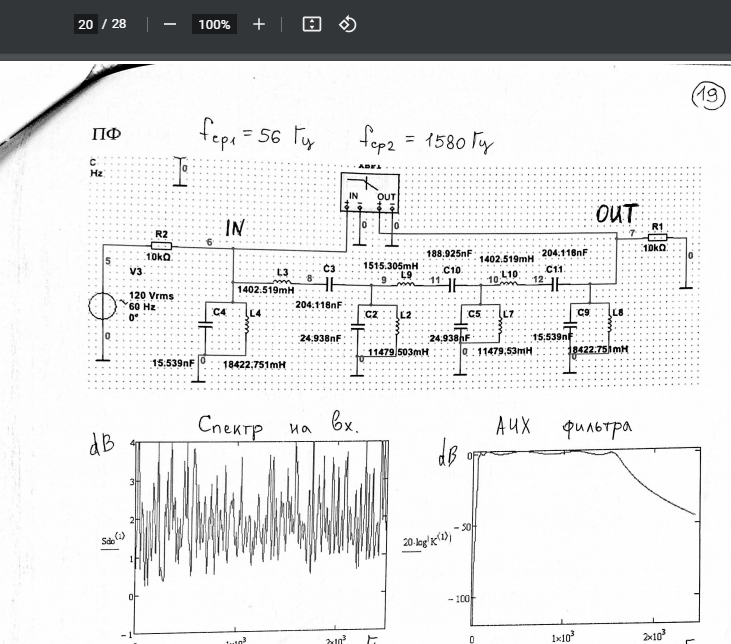Click the handwritten ПФ heading
Screen dimensions: 731x644
(x=105, y=136)
